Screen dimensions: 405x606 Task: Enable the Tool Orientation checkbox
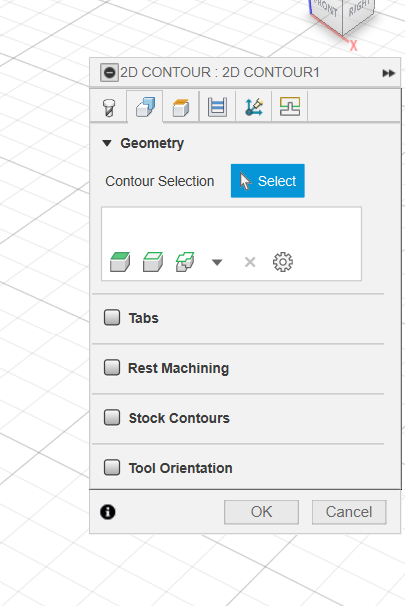coord(112,467)
